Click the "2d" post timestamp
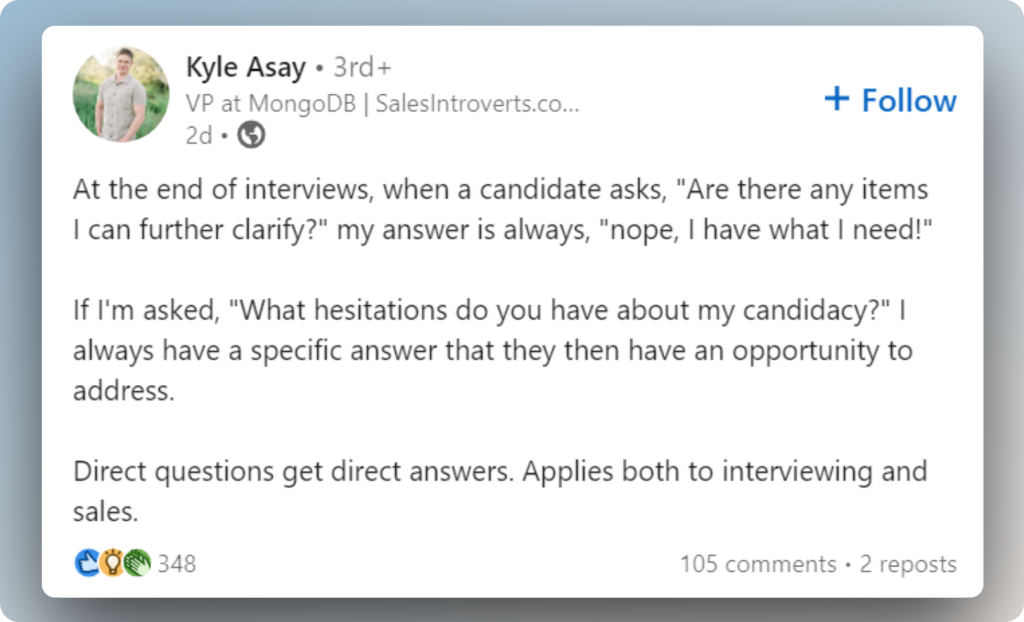This screenshot has height=622, width=1024. coord(198,136)
